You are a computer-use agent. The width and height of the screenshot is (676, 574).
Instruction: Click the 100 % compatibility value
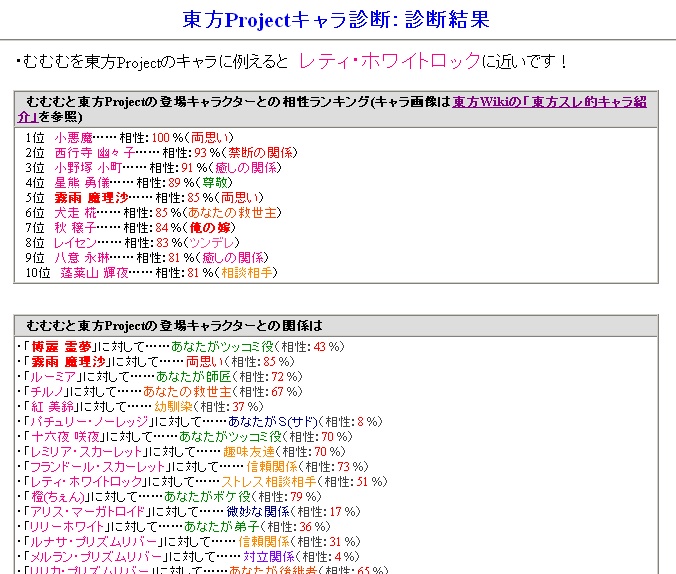[167, 138]
